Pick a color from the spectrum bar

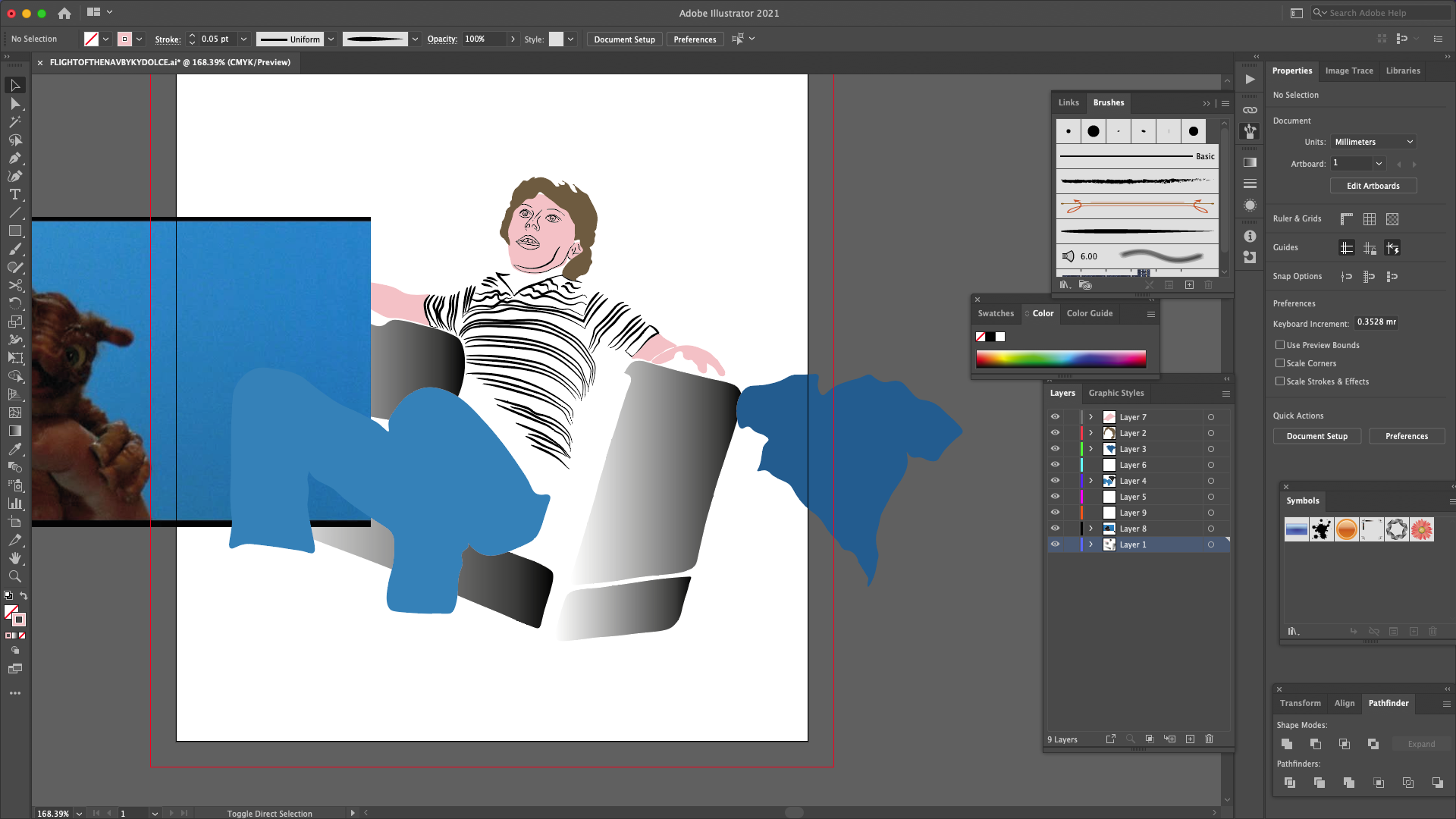coord(1061,359)
